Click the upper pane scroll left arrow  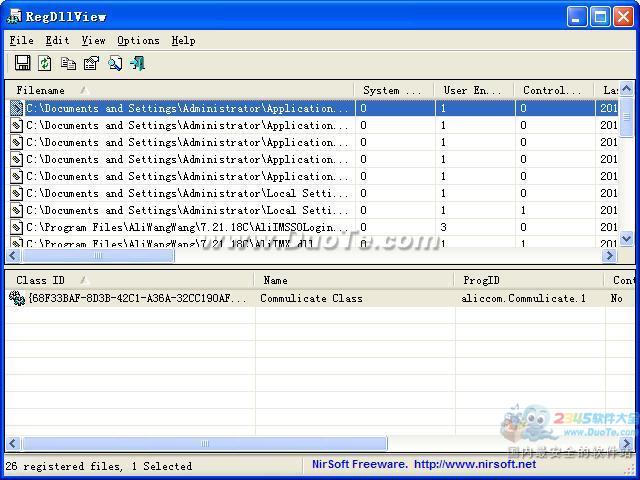point(13,256)
